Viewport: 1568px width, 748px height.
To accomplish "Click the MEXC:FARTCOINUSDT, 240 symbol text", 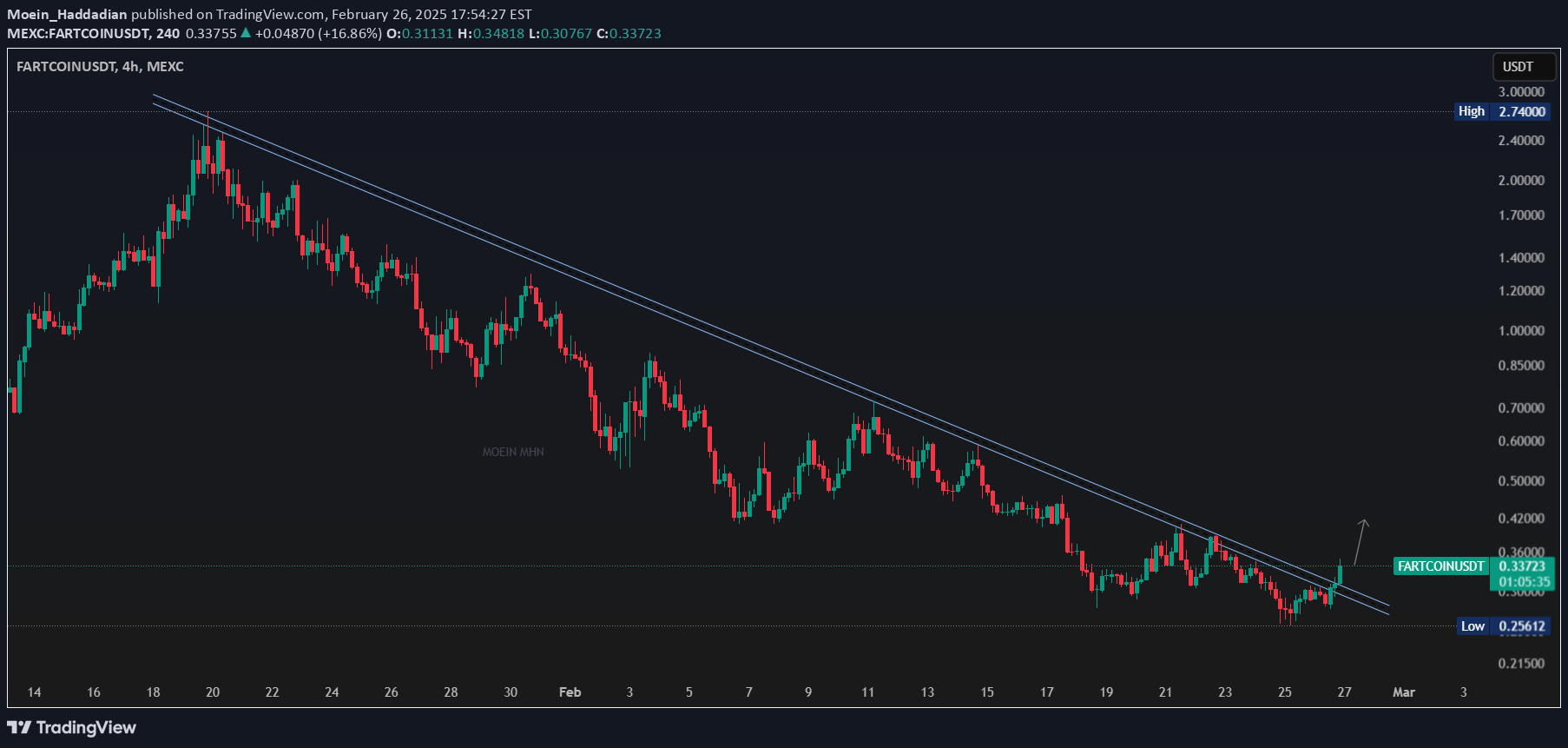I will pos(94,33).
